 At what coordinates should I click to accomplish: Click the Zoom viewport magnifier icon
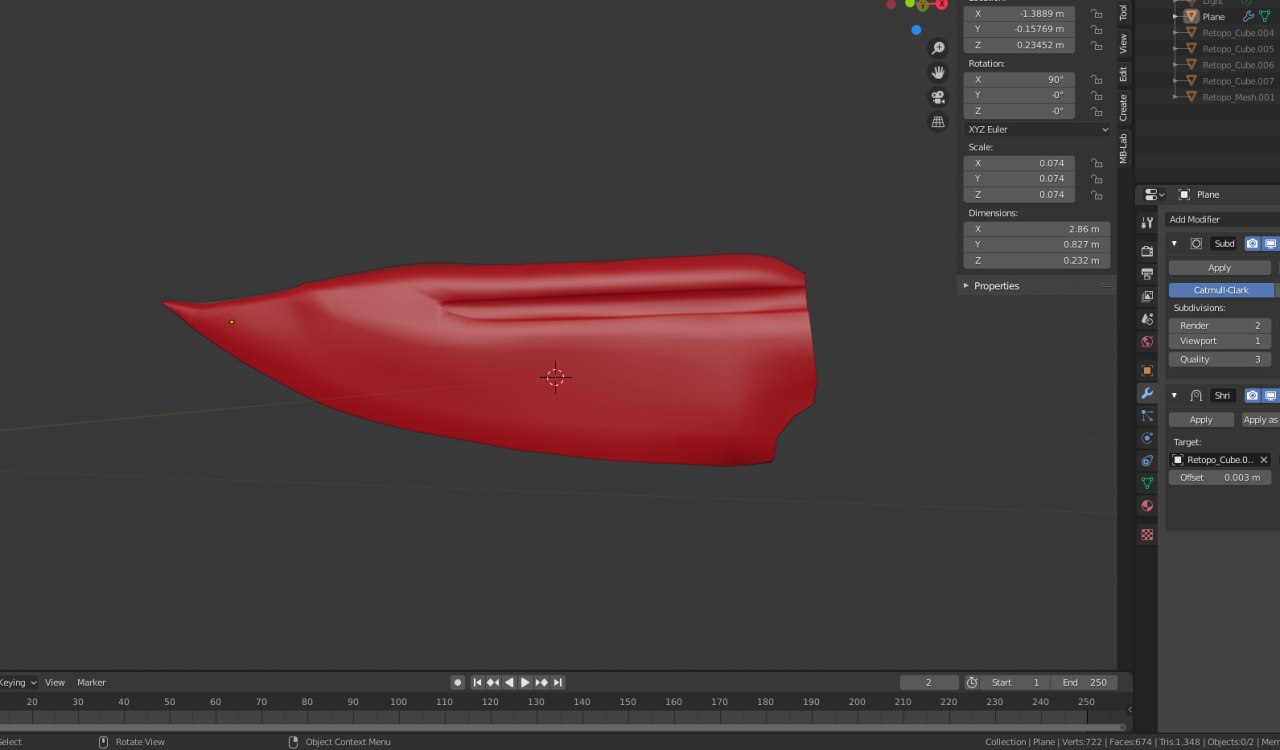coord(938,48)
